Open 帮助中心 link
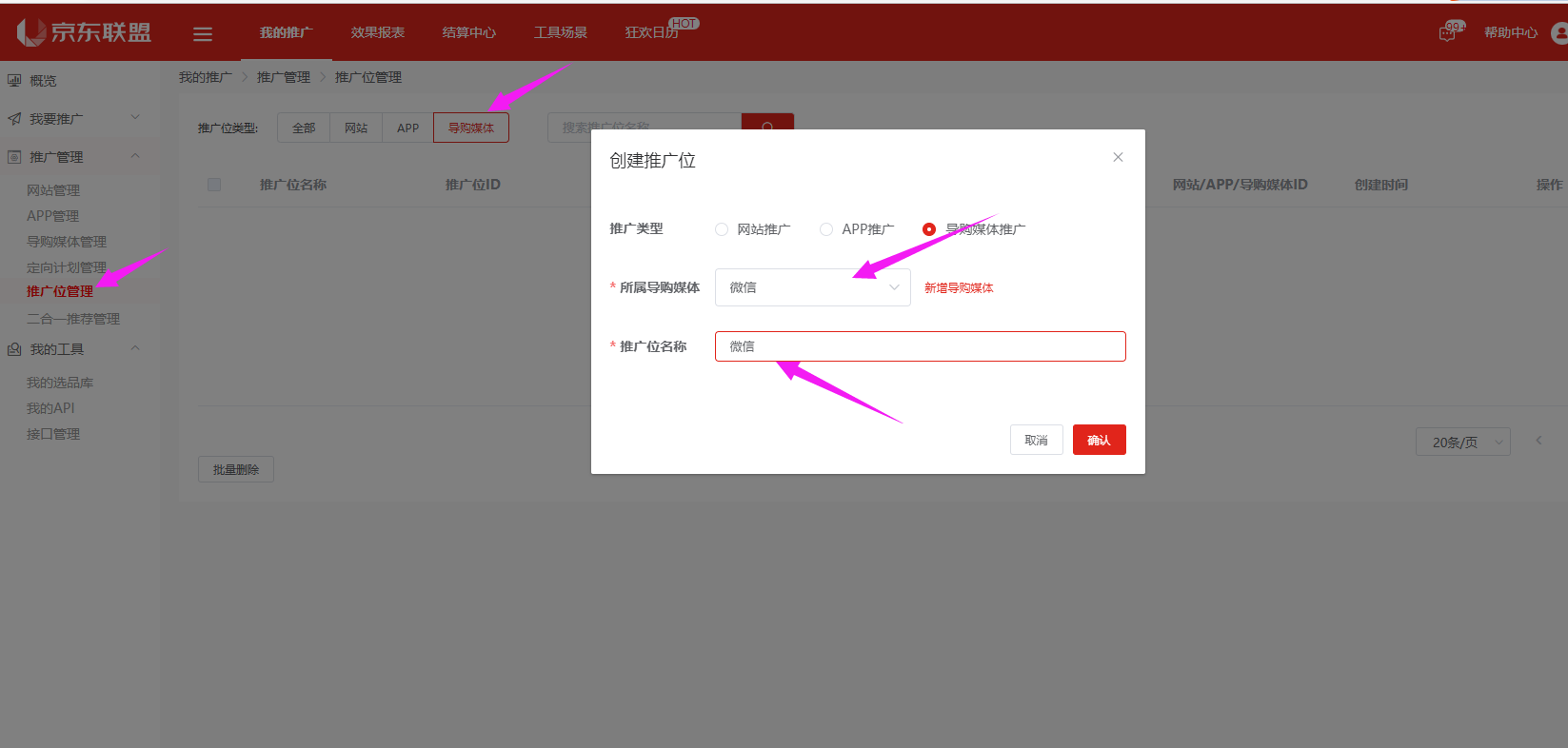1568x748 pixels. [1511, 32]
